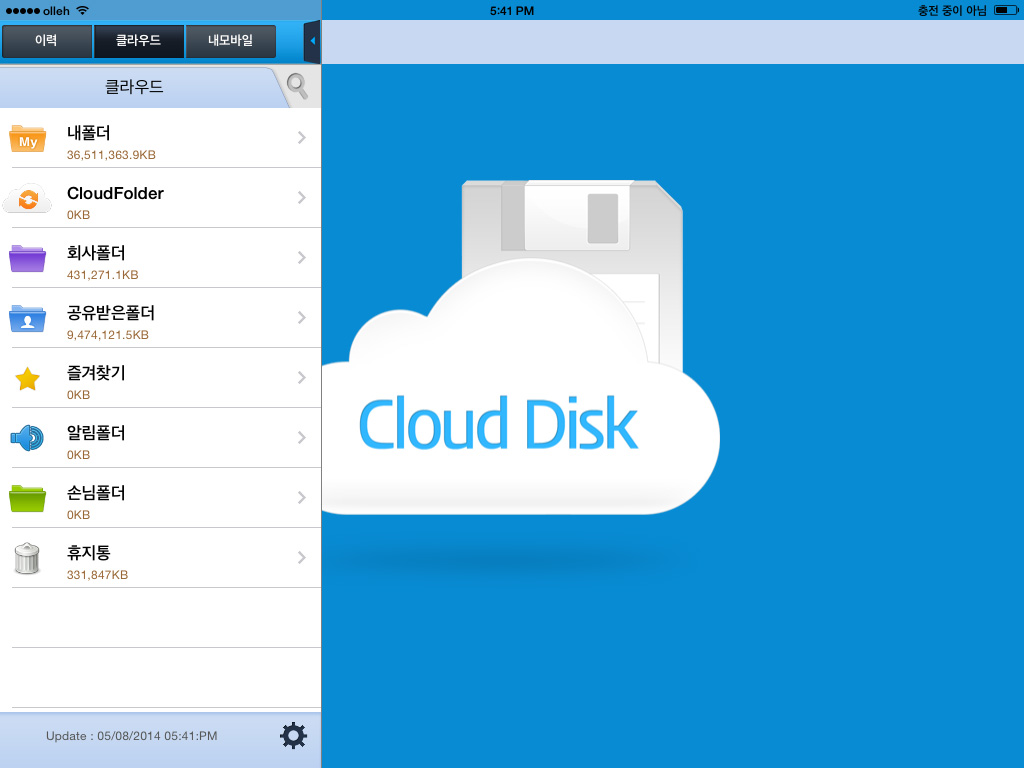Click the blue 공유받은폴더 shared folder icon

(x=27, y=319)
